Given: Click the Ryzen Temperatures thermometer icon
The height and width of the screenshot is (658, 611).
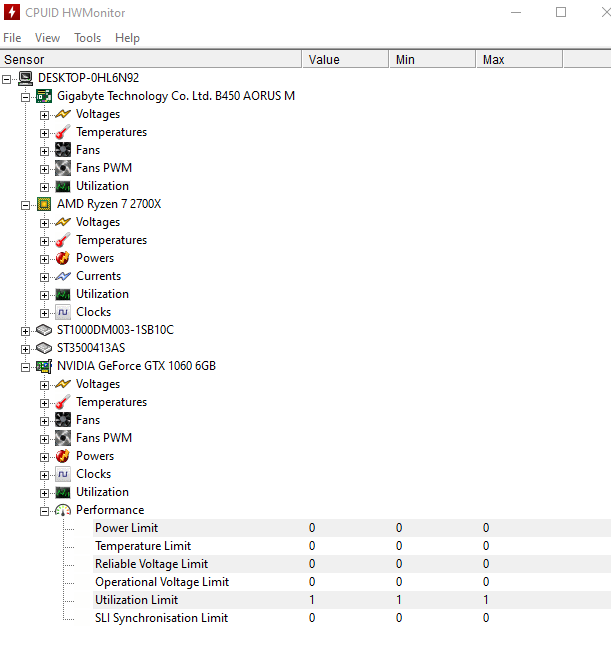Looking at the screenshot, I should [63, 240].
